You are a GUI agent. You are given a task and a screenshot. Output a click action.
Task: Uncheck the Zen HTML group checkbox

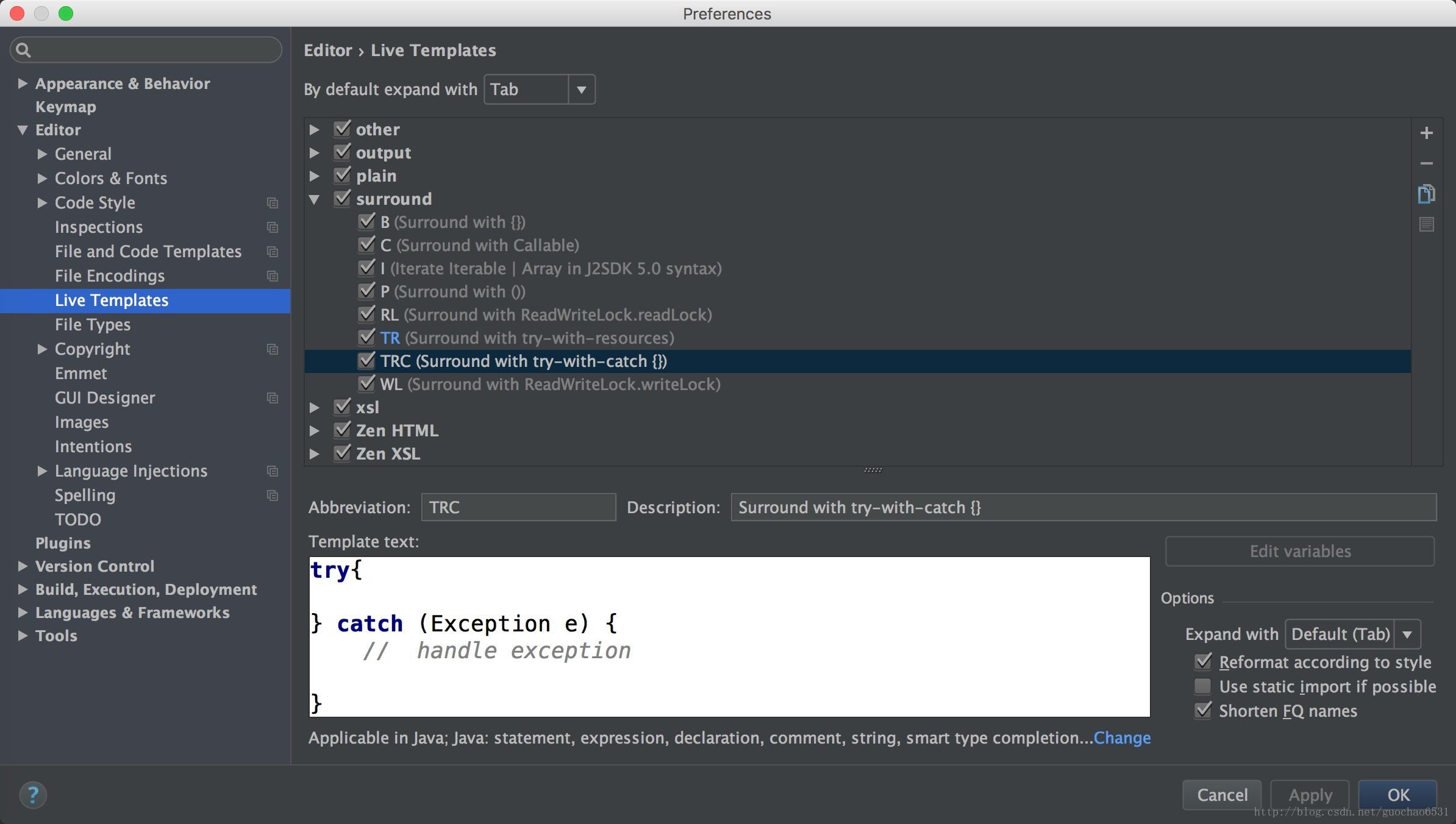click(x=342, y=430)
